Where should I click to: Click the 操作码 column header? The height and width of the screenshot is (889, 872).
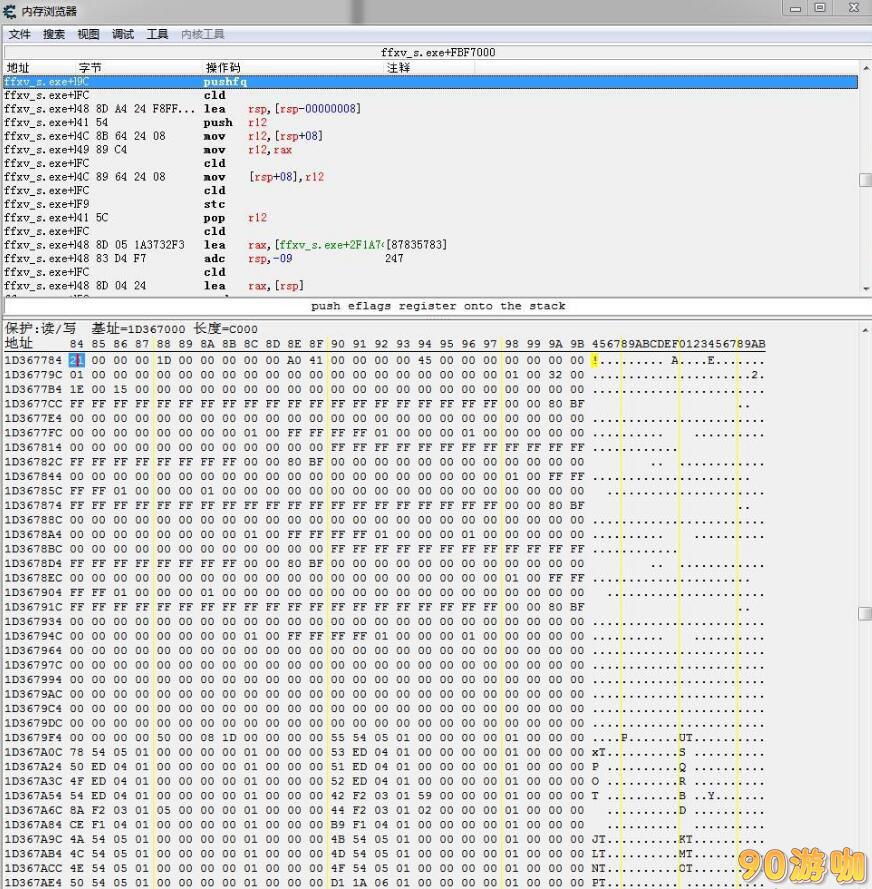tap(223, 67)
